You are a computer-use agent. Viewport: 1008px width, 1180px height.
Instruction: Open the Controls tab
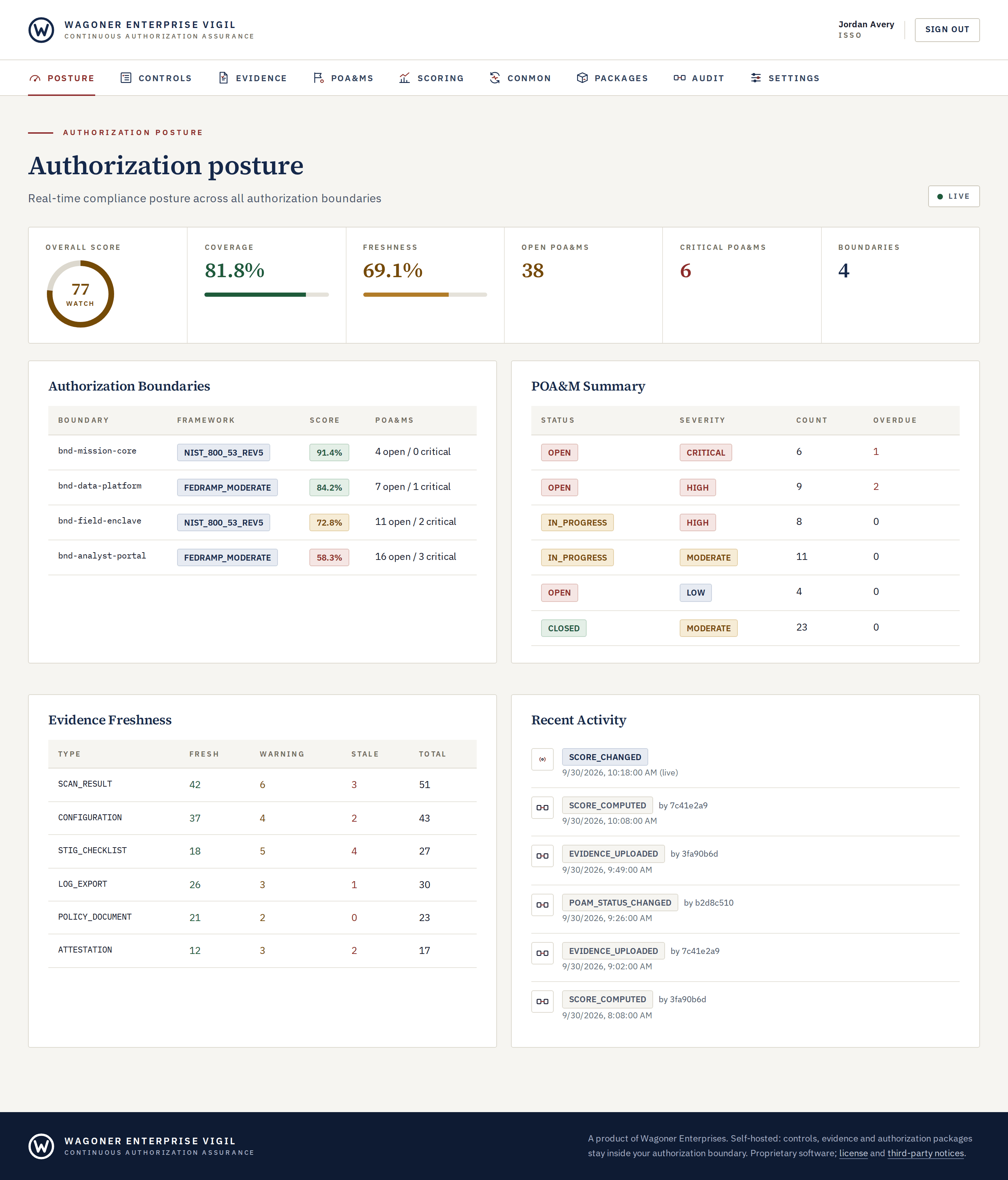pyautogui.click(x=156, y=78)
